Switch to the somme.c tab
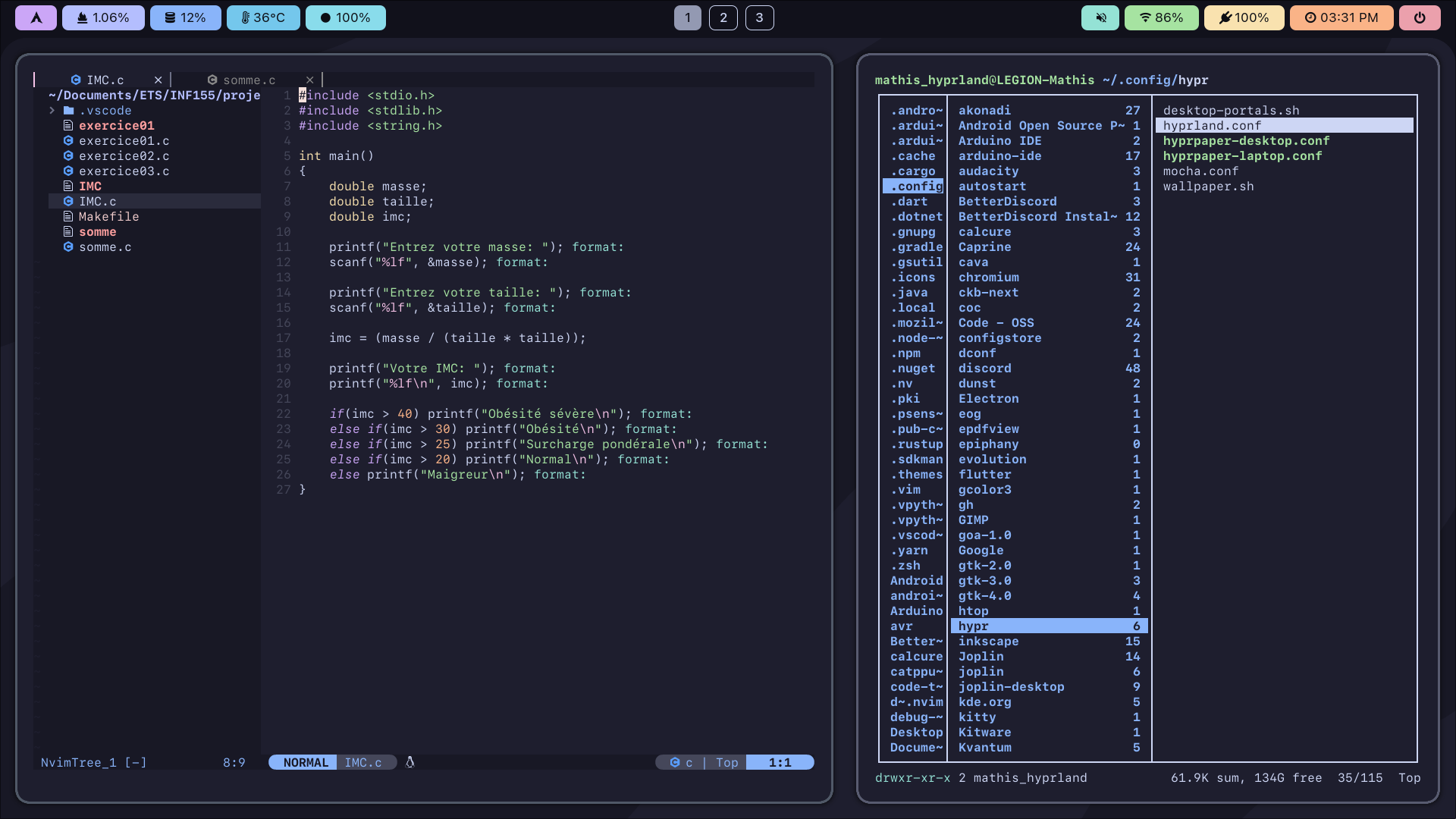 pyautogui.click(x=249, y=80)
